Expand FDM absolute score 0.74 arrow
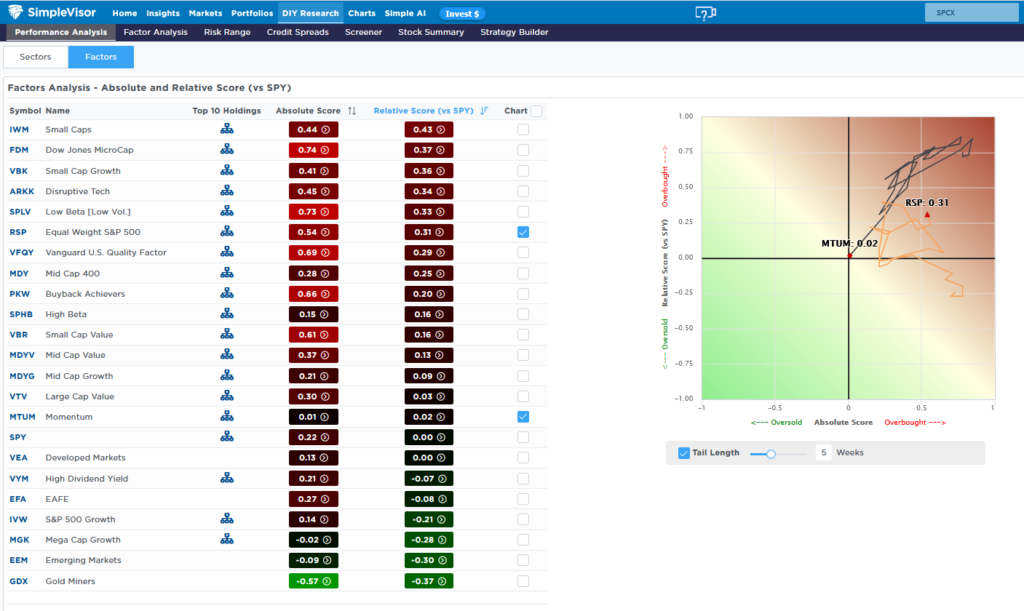The height and width of the screenshot is (611, 1024). (x=325, y=150)
